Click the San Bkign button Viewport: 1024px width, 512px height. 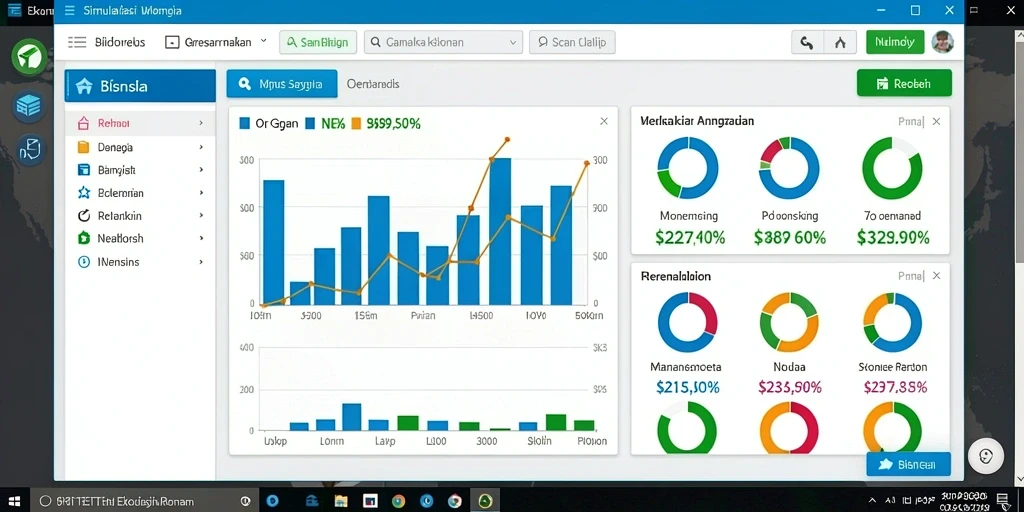click(318, 42)
